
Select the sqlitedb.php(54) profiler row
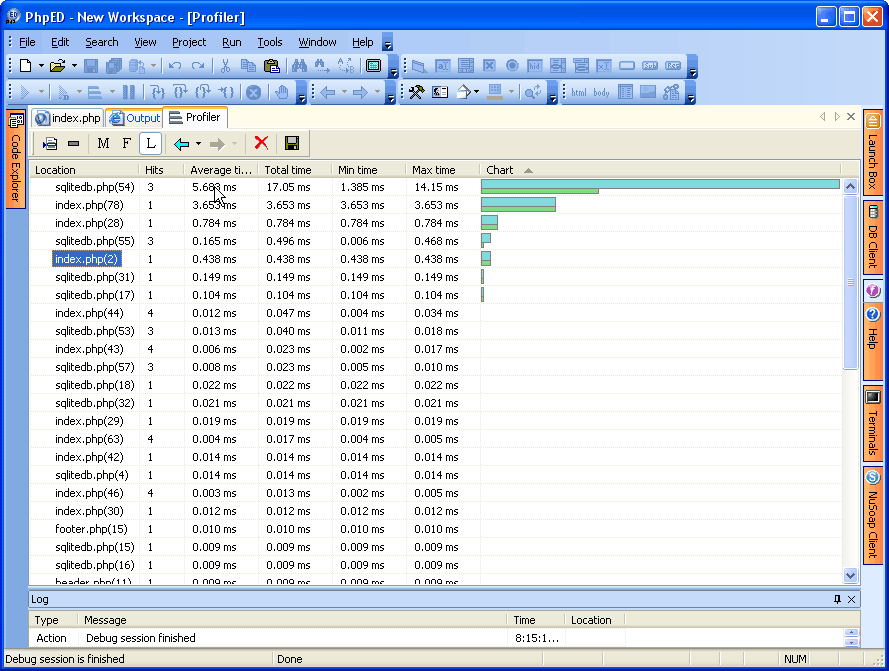88,187
